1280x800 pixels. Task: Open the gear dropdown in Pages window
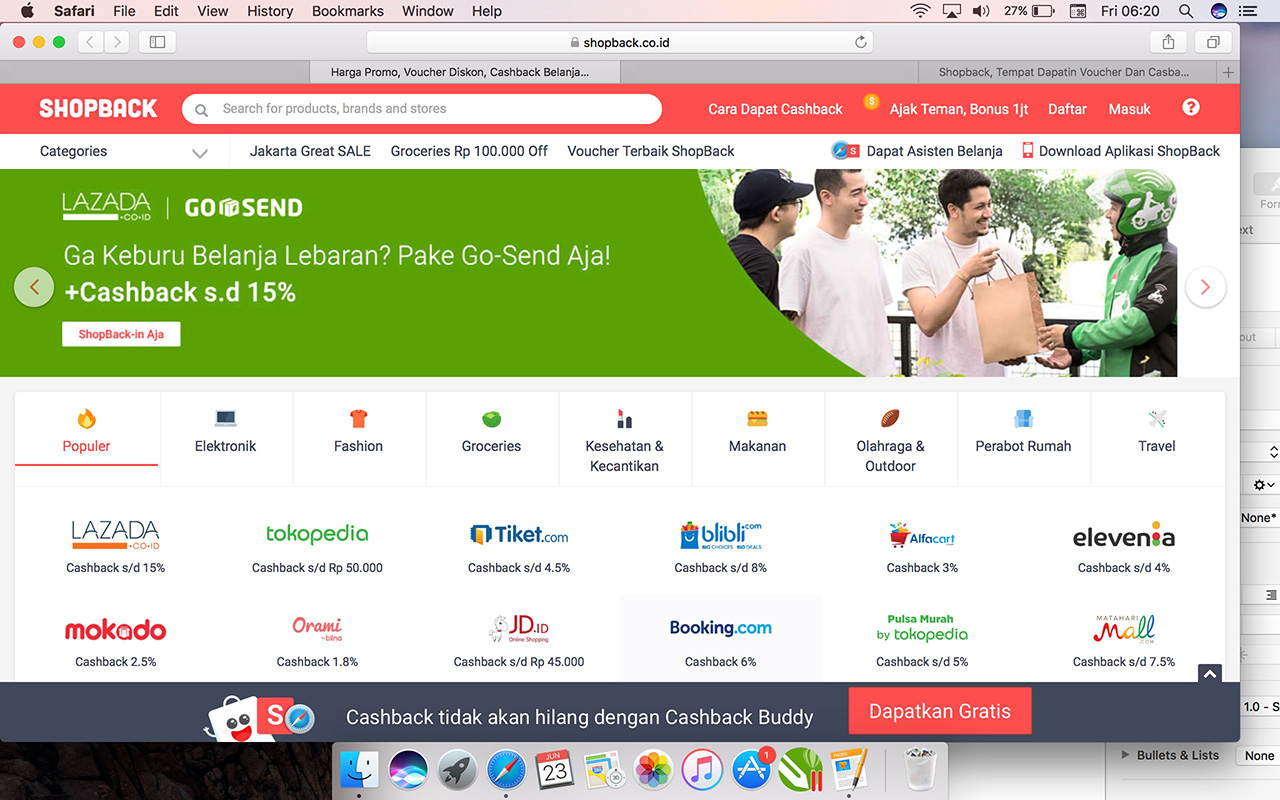(x=1263, y=485)
